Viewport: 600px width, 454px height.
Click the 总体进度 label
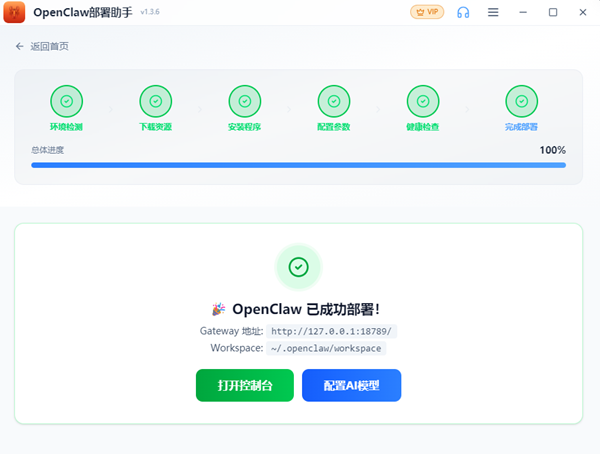point(47,150)
